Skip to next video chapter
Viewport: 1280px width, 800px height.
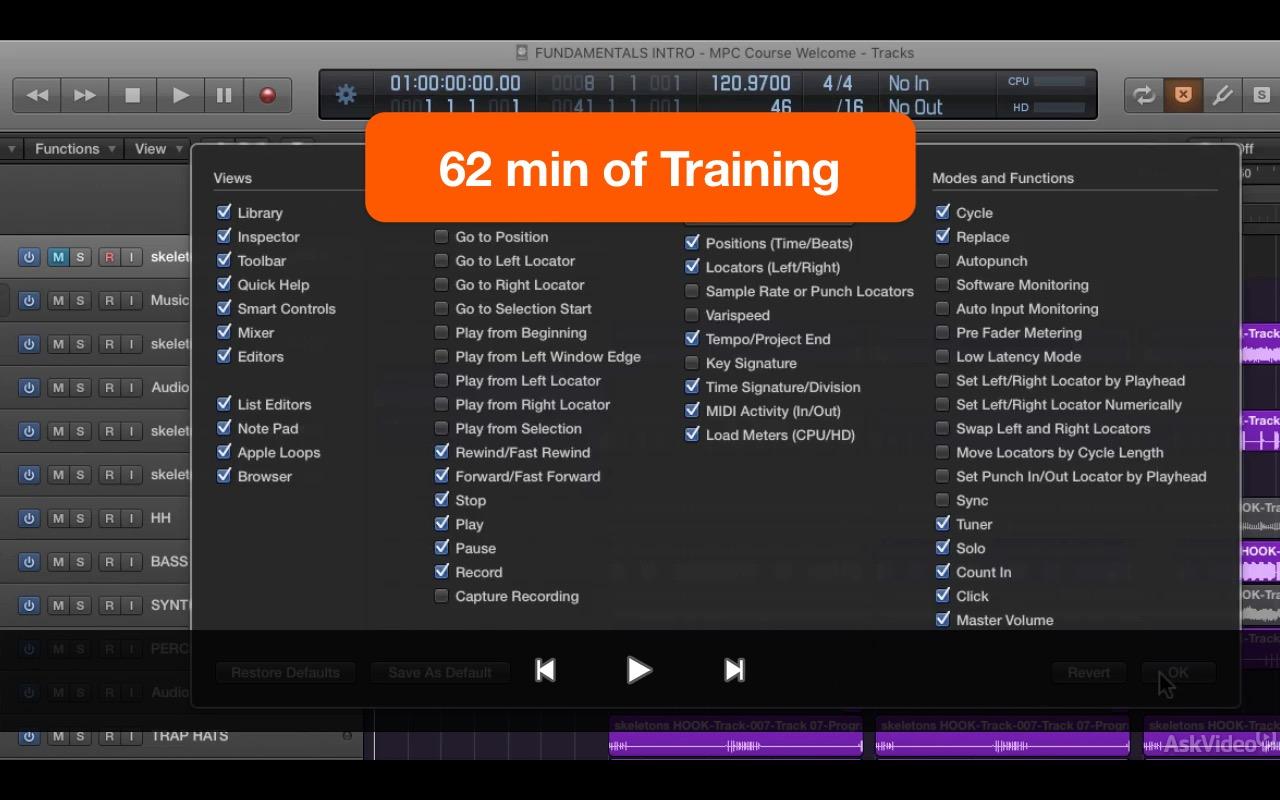click(x=734, y=670)
